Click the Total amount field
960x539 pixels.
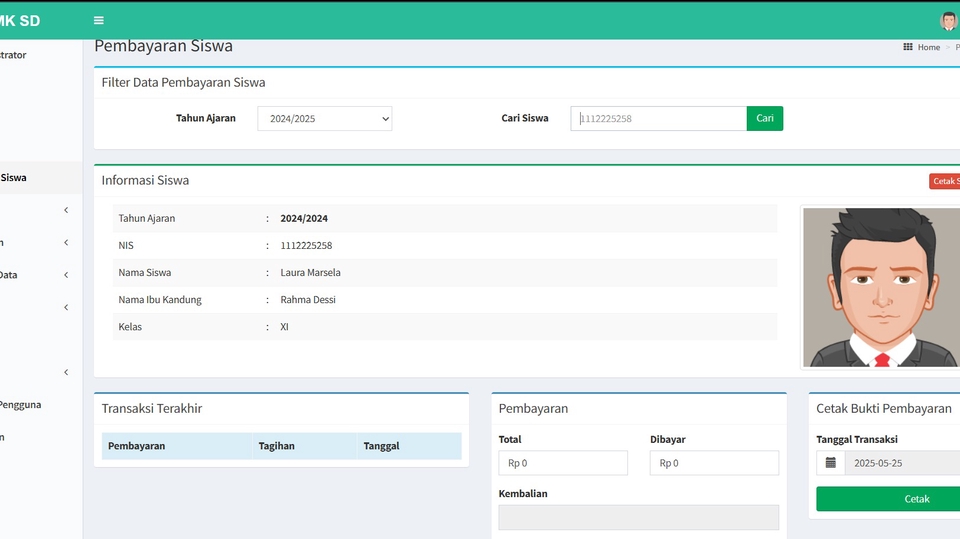coord(563,463)
